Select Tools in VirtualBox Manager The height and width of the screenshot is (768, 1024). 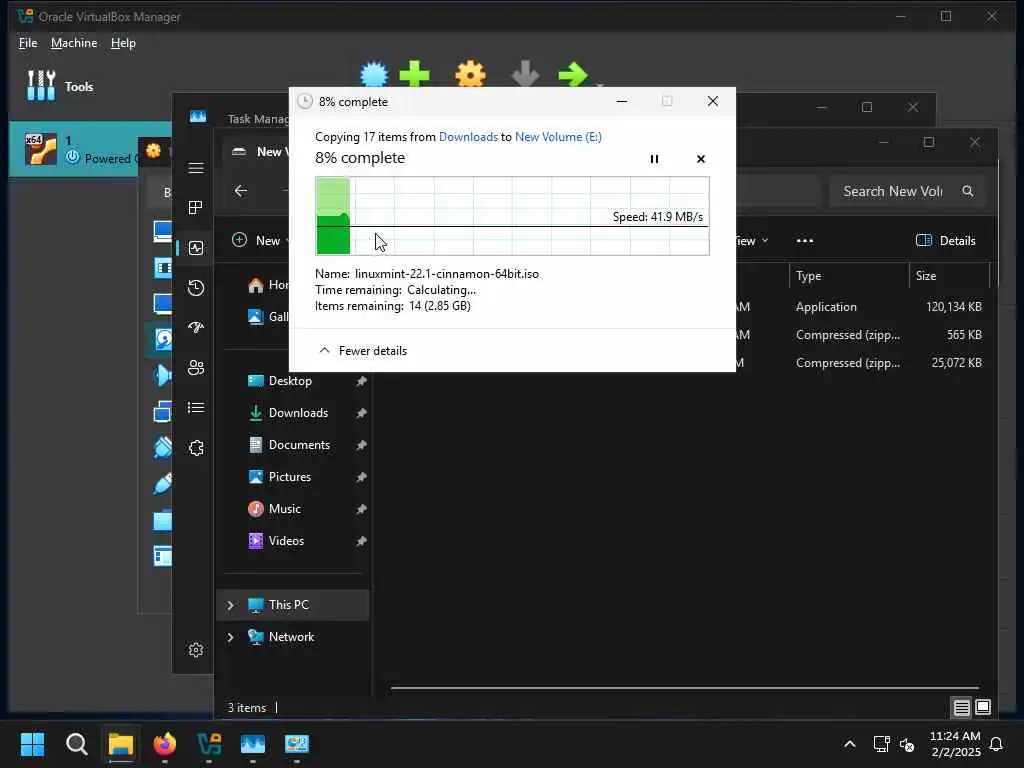pos(60,86)
